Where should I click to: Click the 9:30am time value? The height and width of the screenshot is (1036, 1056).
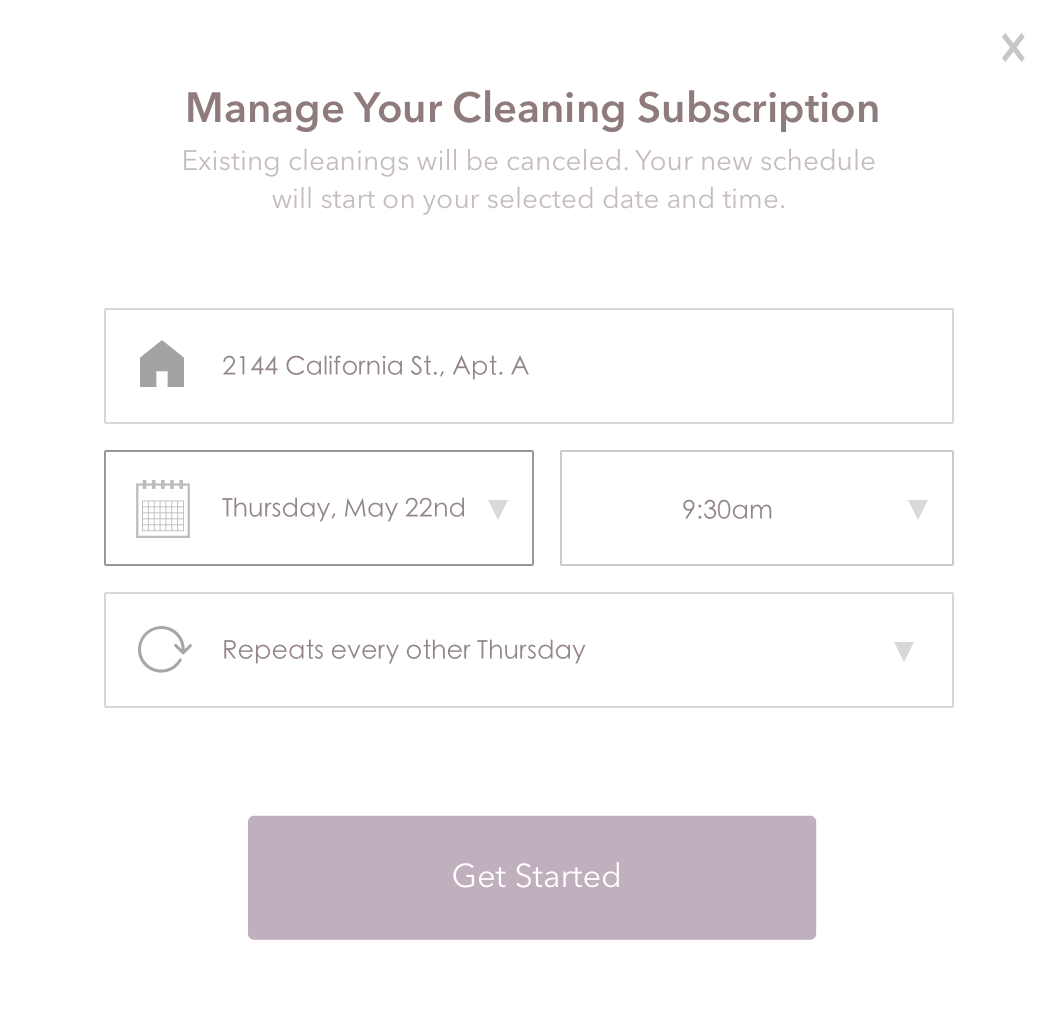point(727,510)
